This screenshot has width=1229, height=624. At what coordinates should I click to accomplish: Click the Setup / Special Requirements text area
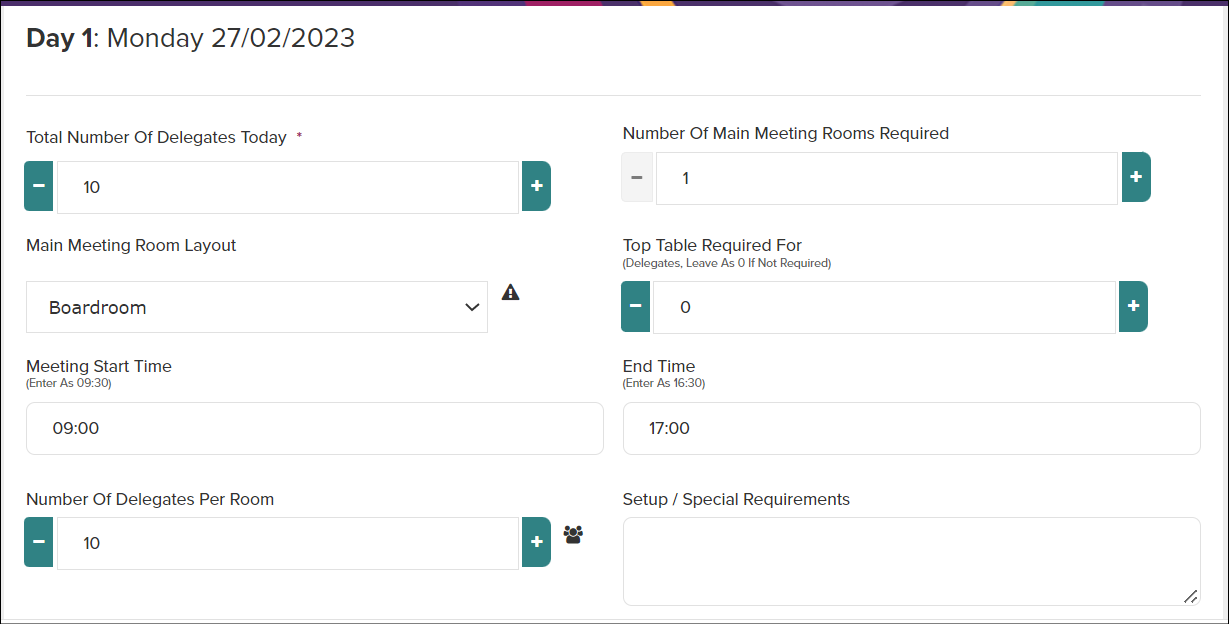click(x=912, y=561)
